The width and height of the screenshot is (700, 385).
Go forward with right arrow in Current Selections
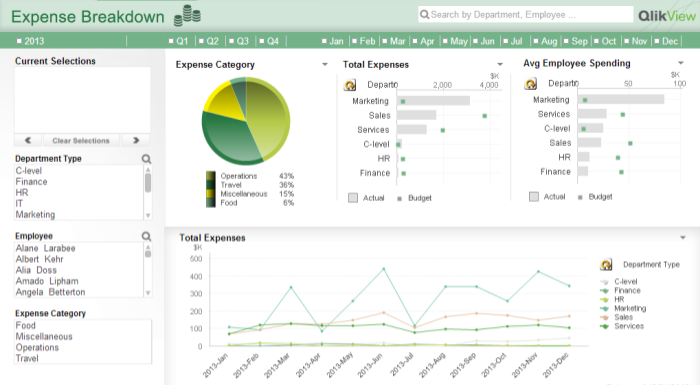136,140
